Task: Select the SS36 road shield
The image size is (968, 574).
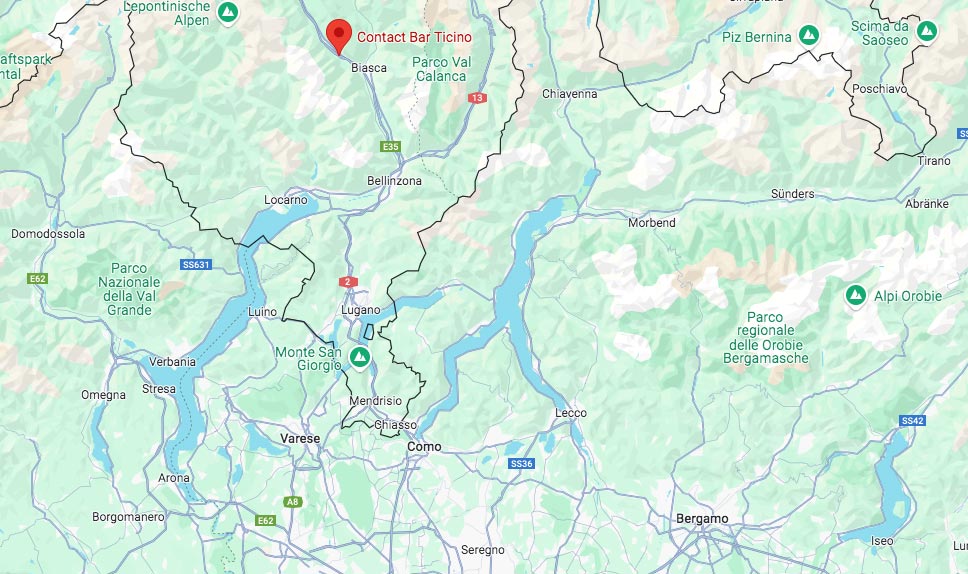Action: pyautogui.click(x=522, y=463)
